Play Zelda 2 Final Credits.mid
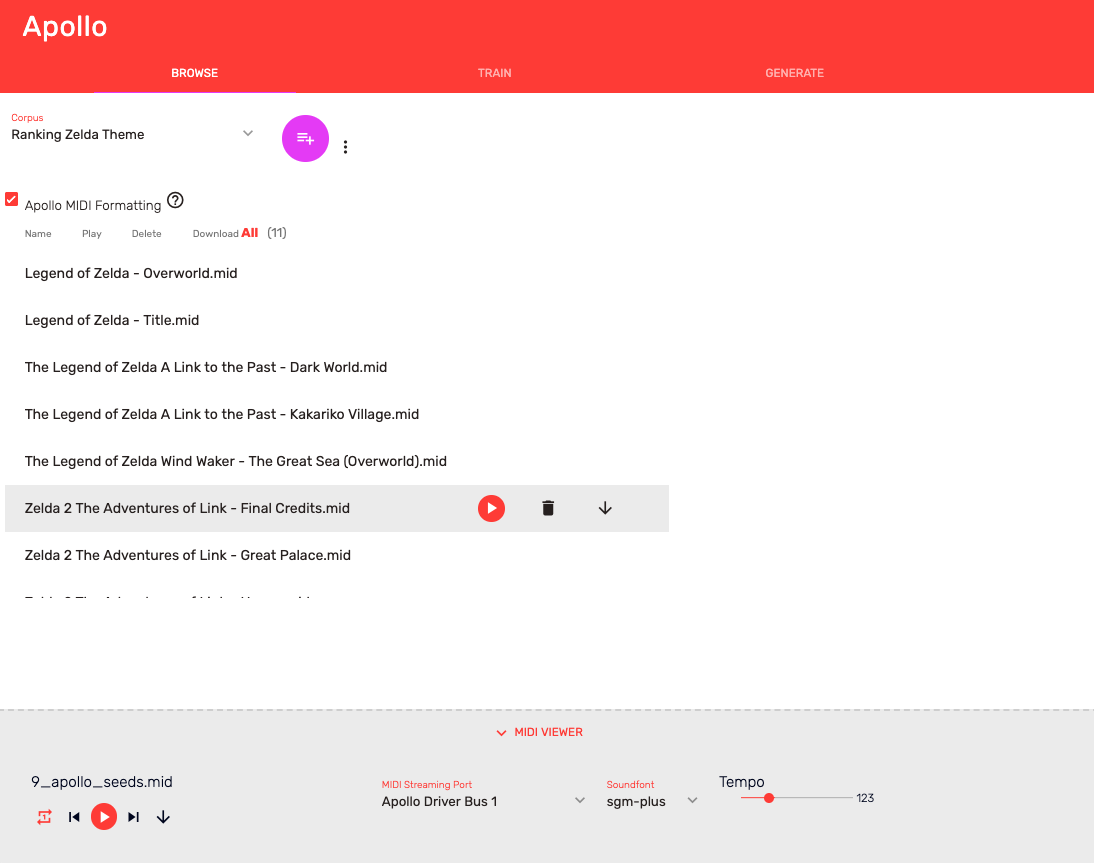This screenshot has height=863, width=1094. point(491,508)
